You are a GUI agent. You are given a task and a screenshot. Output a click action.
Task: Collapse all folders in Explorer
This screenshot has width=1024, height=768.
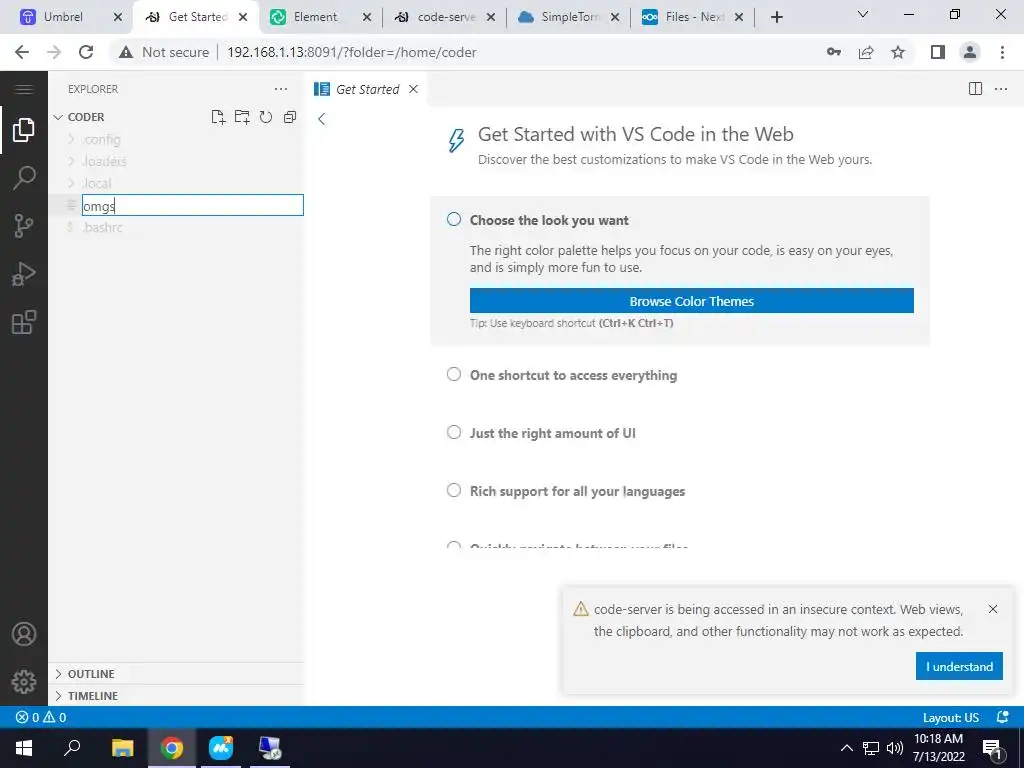[x=290, y=117]
